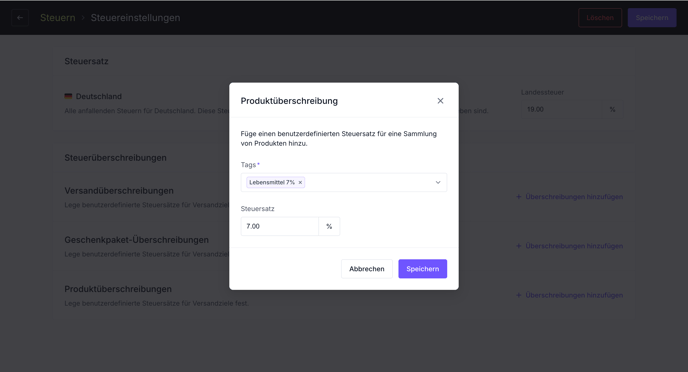Screen dimensions: 688x372
Task: Add override for Geschenkpaket-Überschreibungen
Action: [x=570, y=246]
